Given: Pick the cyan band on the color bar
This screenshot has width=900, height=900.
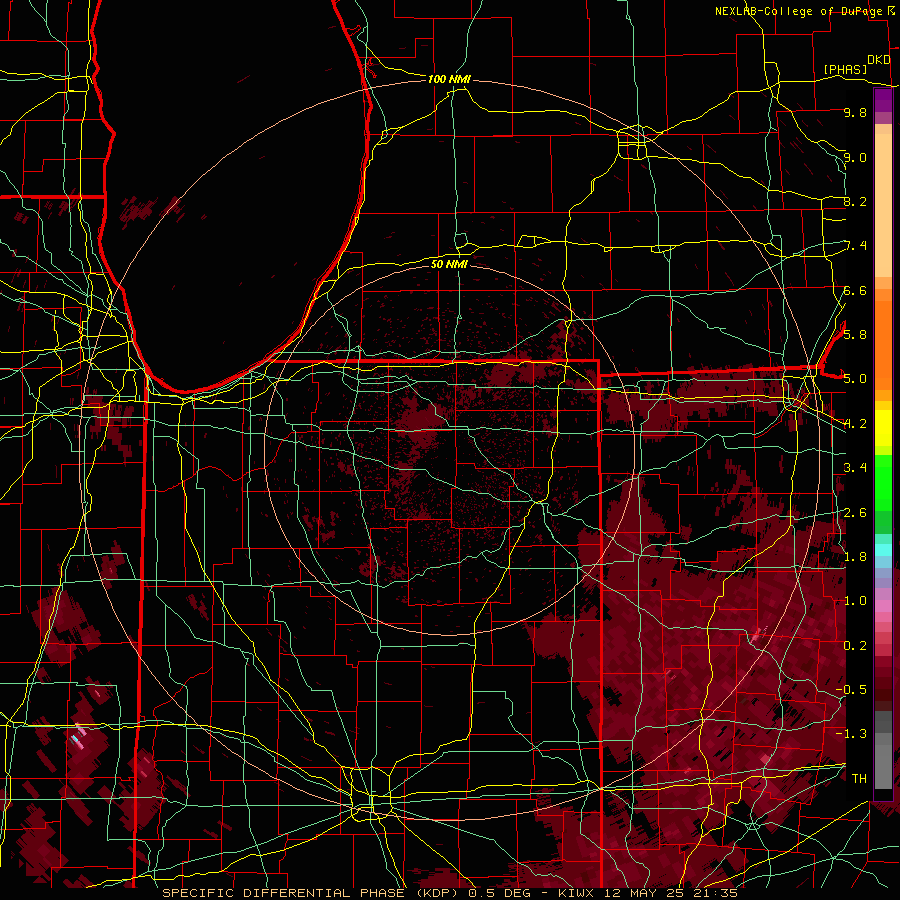Looking at the screenshot, I should [883, 550].
